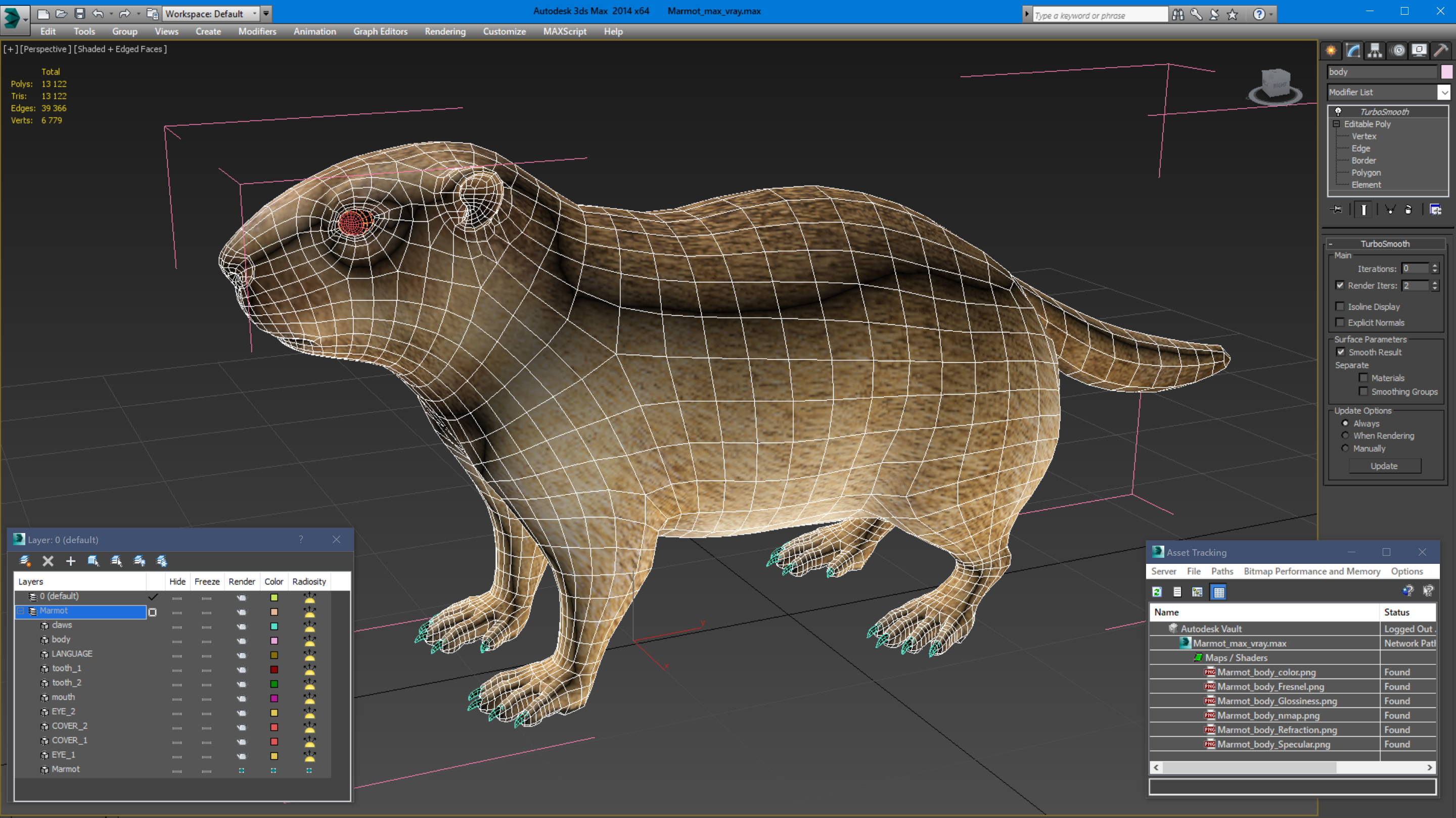This screenshot has width=1456, height=818.
Task: Click the Undo arrow icon
Action: (x=98, y=14)
